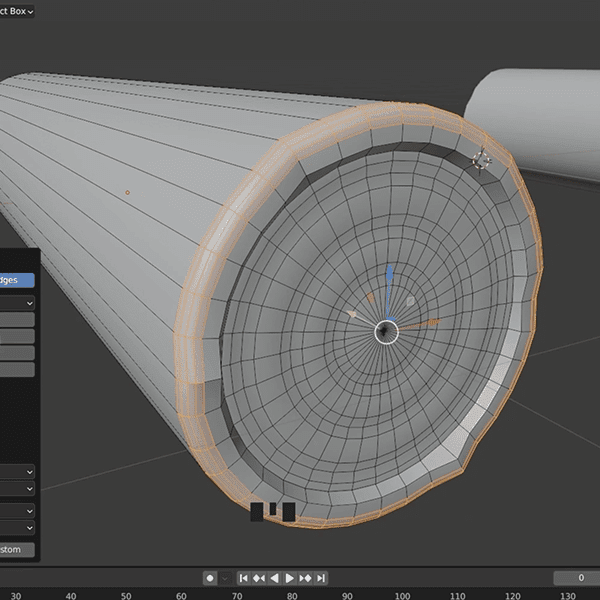Click the 3D cursor at the mesh center

[x=387, y=331]
